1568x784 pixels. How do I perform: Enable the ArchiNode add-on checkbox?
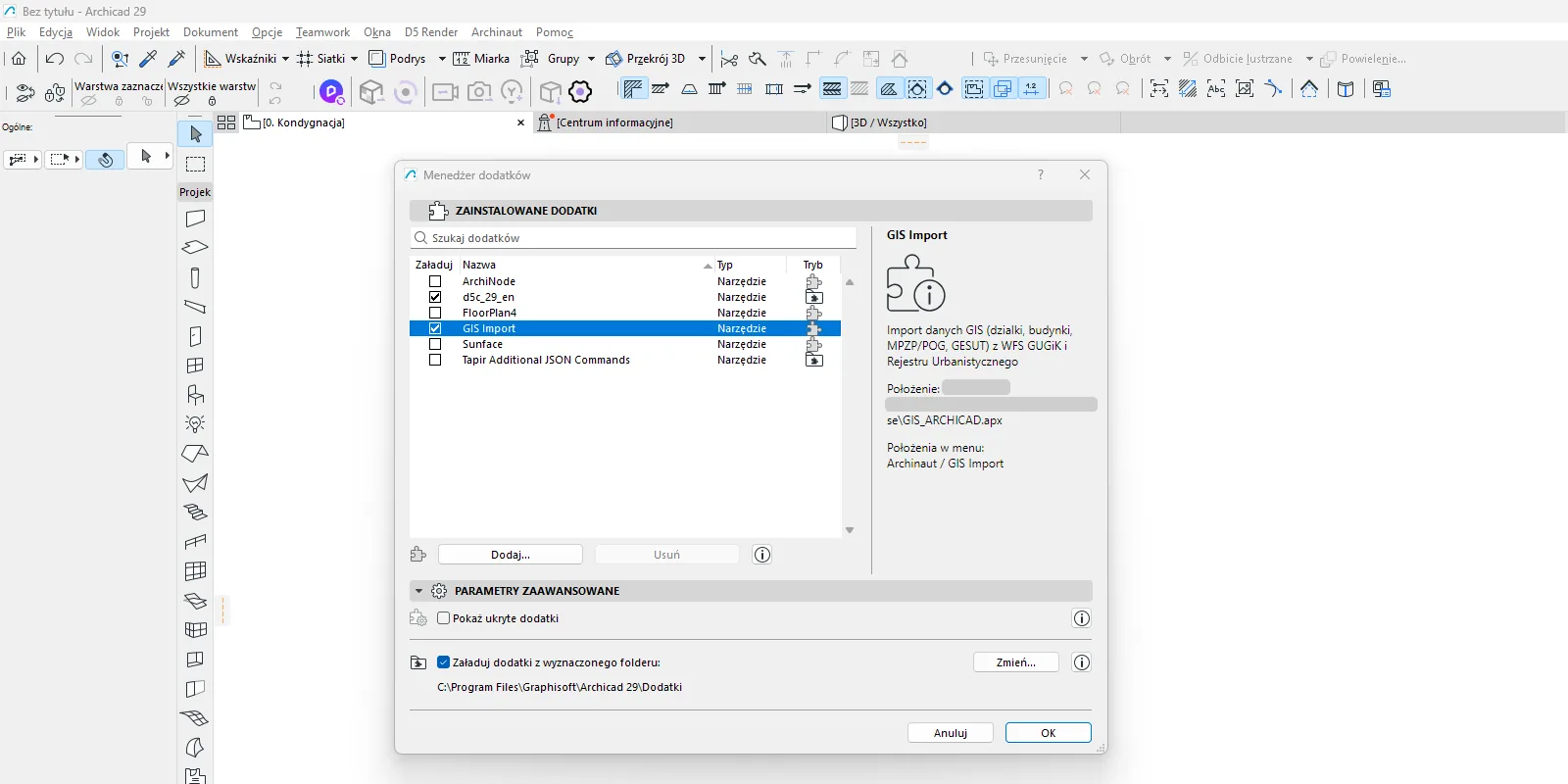tap(435, 281)
